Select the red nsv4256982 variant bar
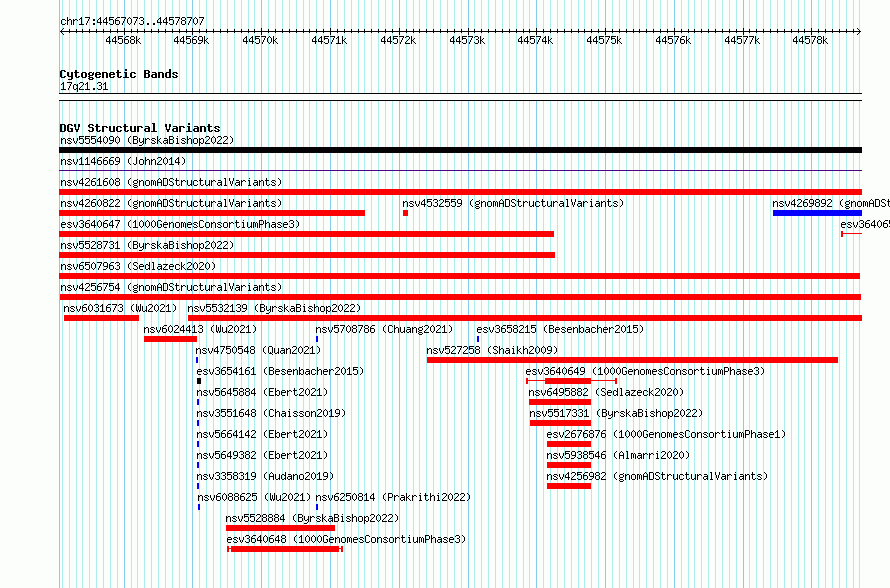This screenshot has height=588, width=890. [569, 486]
